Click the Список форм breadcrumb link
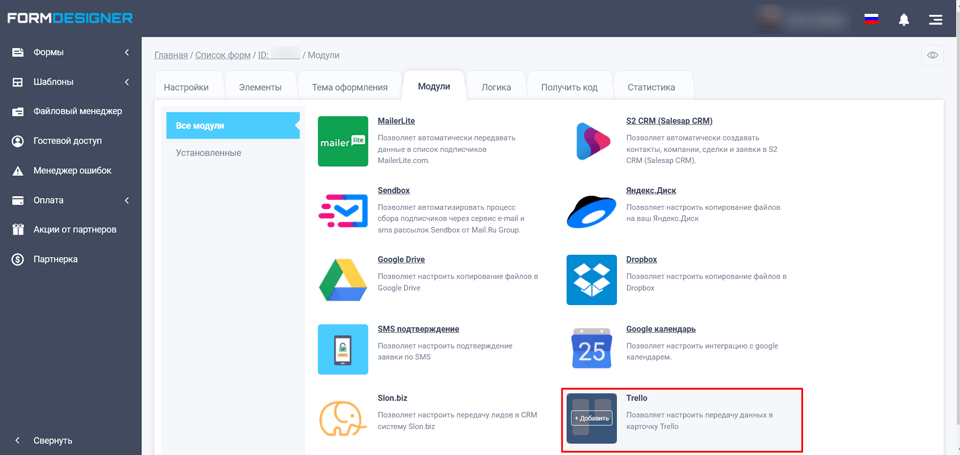Image resolution: width=960 pixels, height=455 pixels. [223, 55]
